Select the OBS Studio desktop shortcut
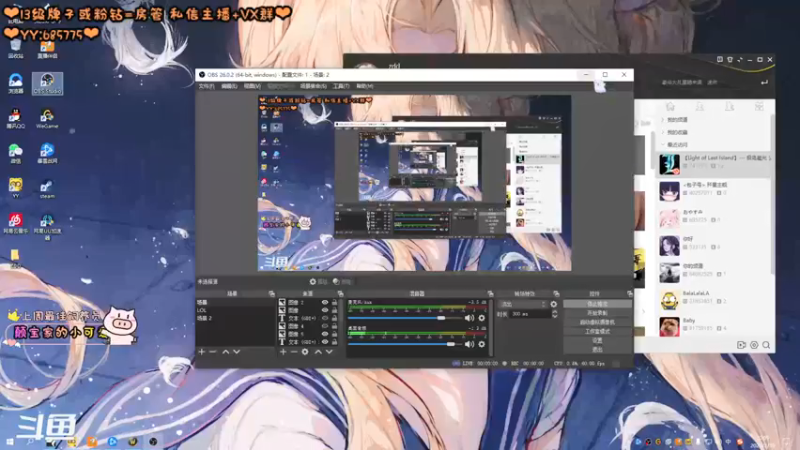 pyautogui.click(x=47, y=84)
